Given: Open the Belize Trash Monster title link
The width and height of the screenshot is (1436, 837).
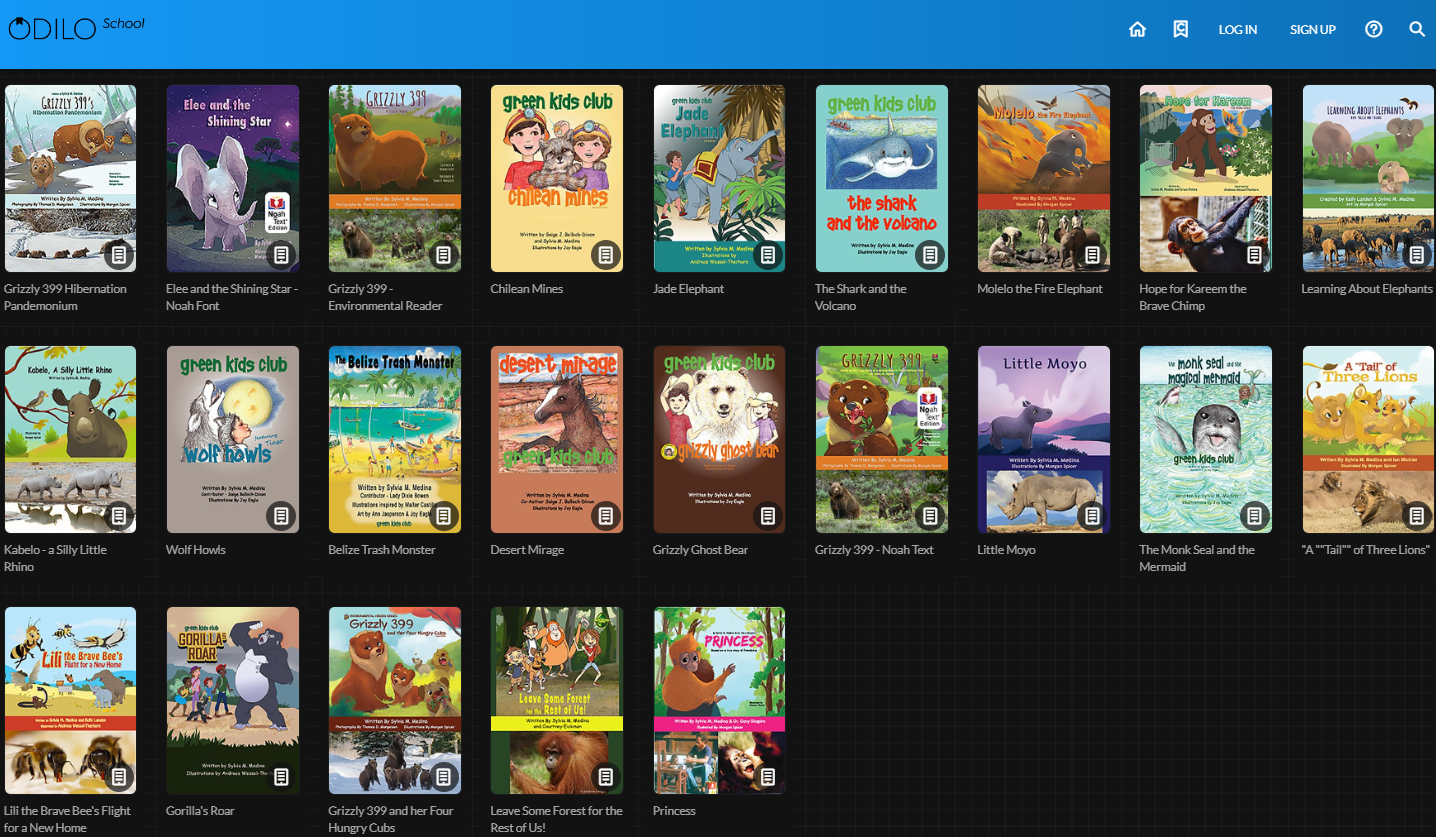Looking at the screenshot, I should (382, 550).
